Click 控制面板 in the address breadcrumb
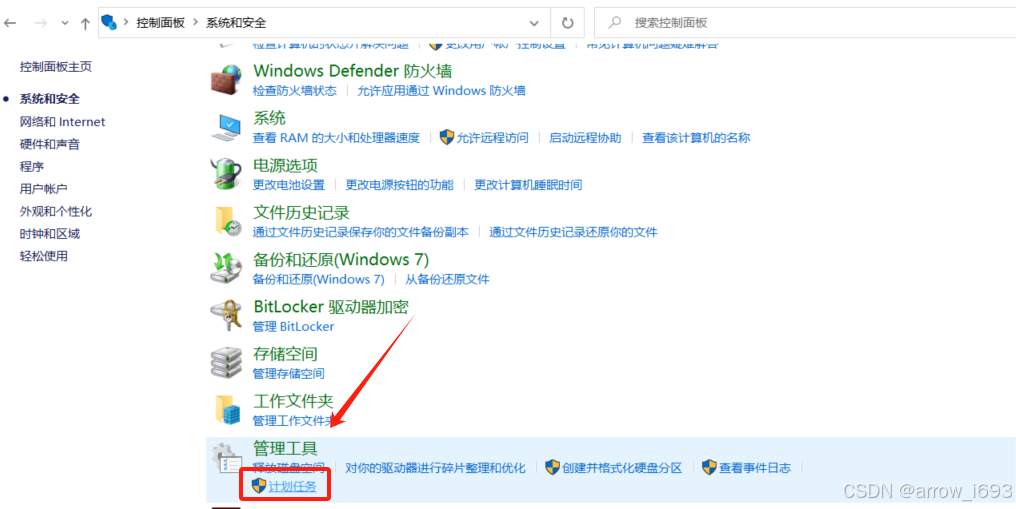The image size is (1016, 509). [x=160, y=23]
